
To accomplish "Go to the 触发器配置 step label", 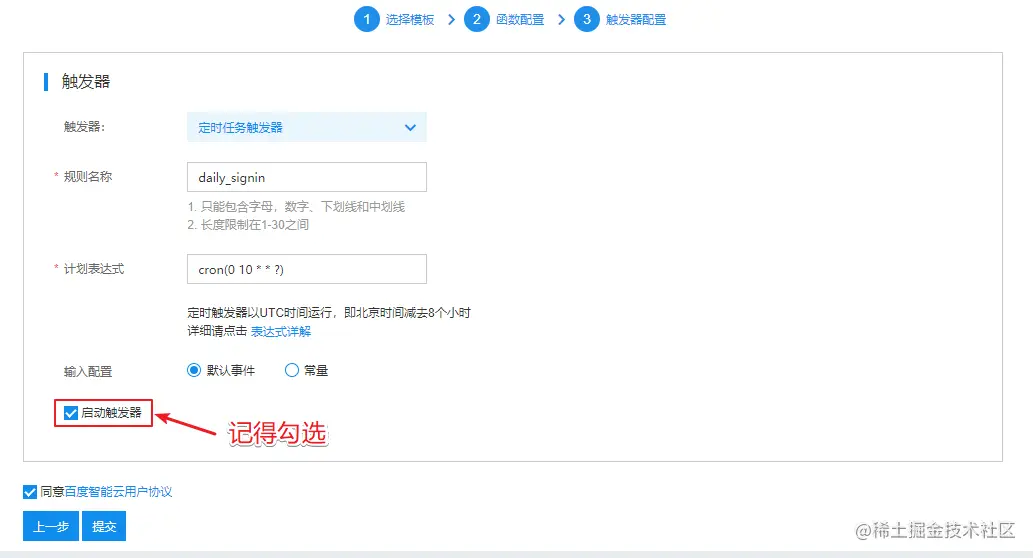I will [x=636, y=20].
